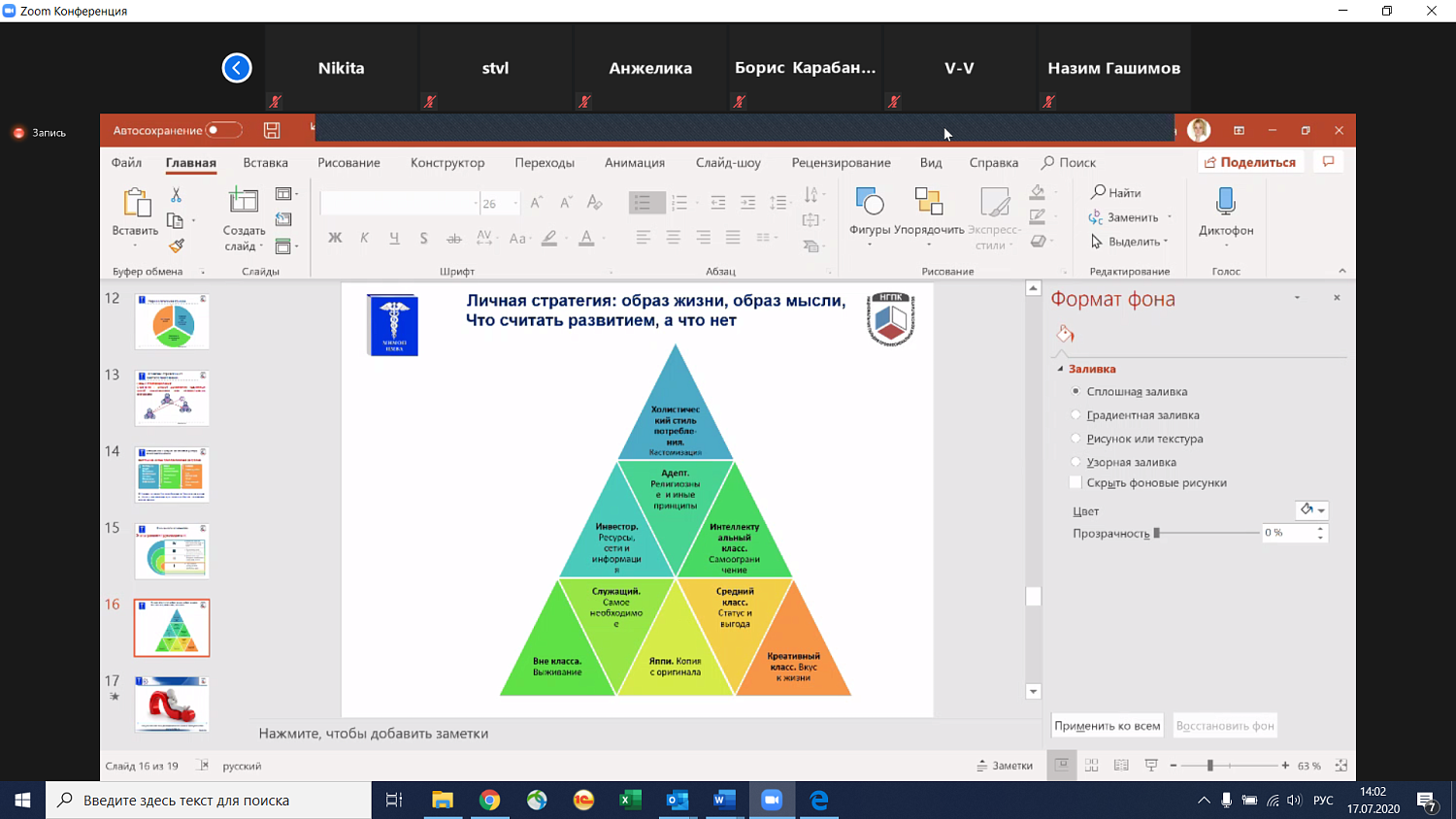Select Узорная заливка radio button

[1075, 462]
